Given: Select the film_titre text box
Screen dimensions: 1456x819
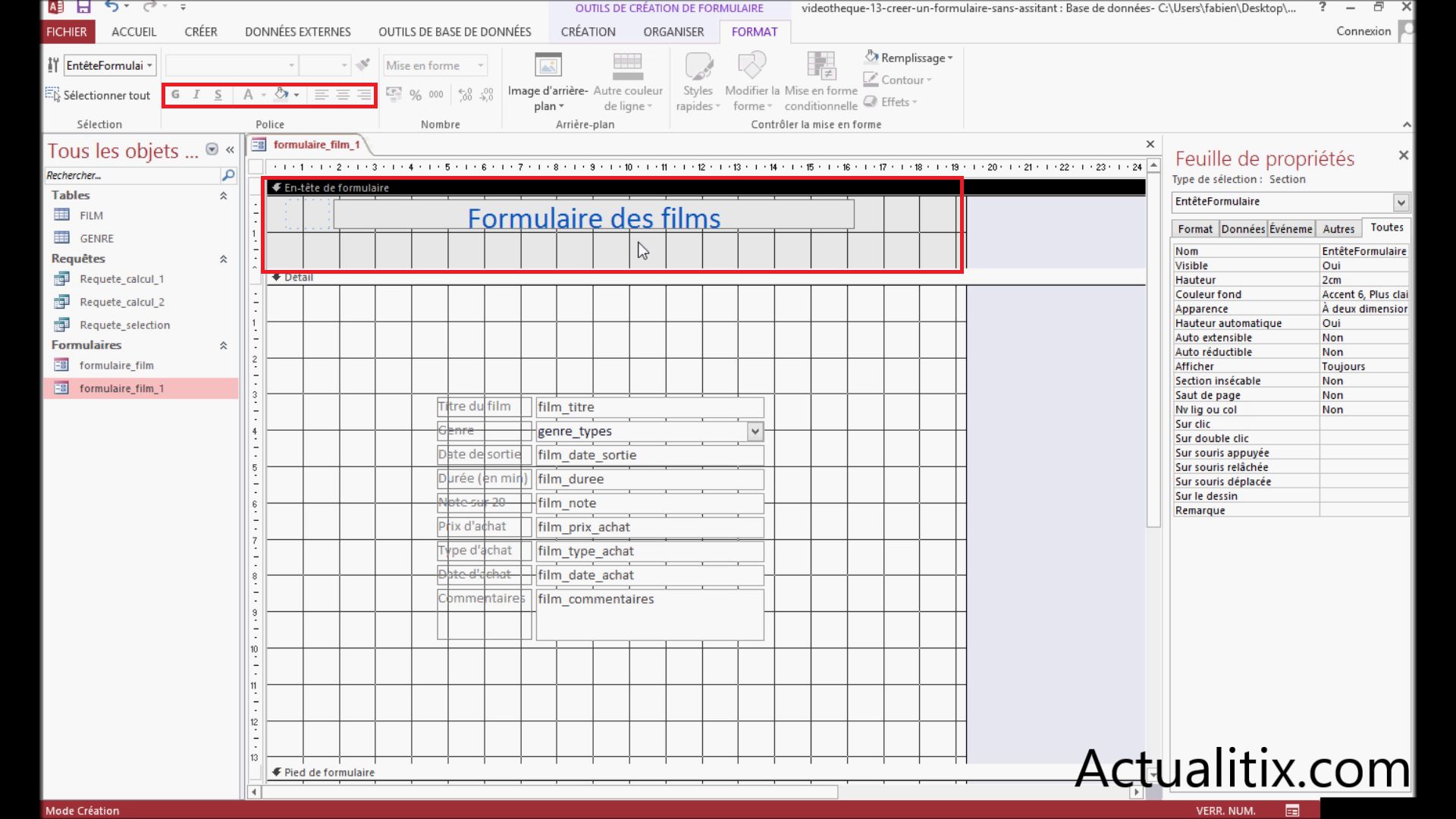Looking at the screenshot, I should pos(650,407).
